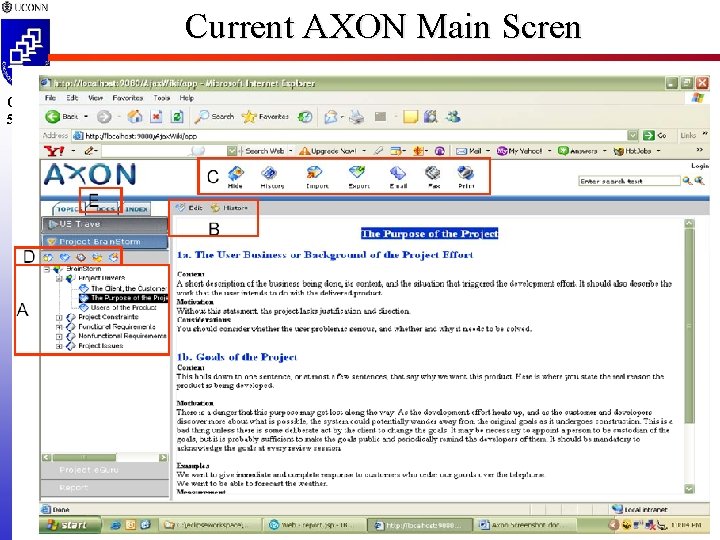This screenshot has height=540, width=720.
Task: Click the Yahoo Y! logo
Action: click(54, 151)
